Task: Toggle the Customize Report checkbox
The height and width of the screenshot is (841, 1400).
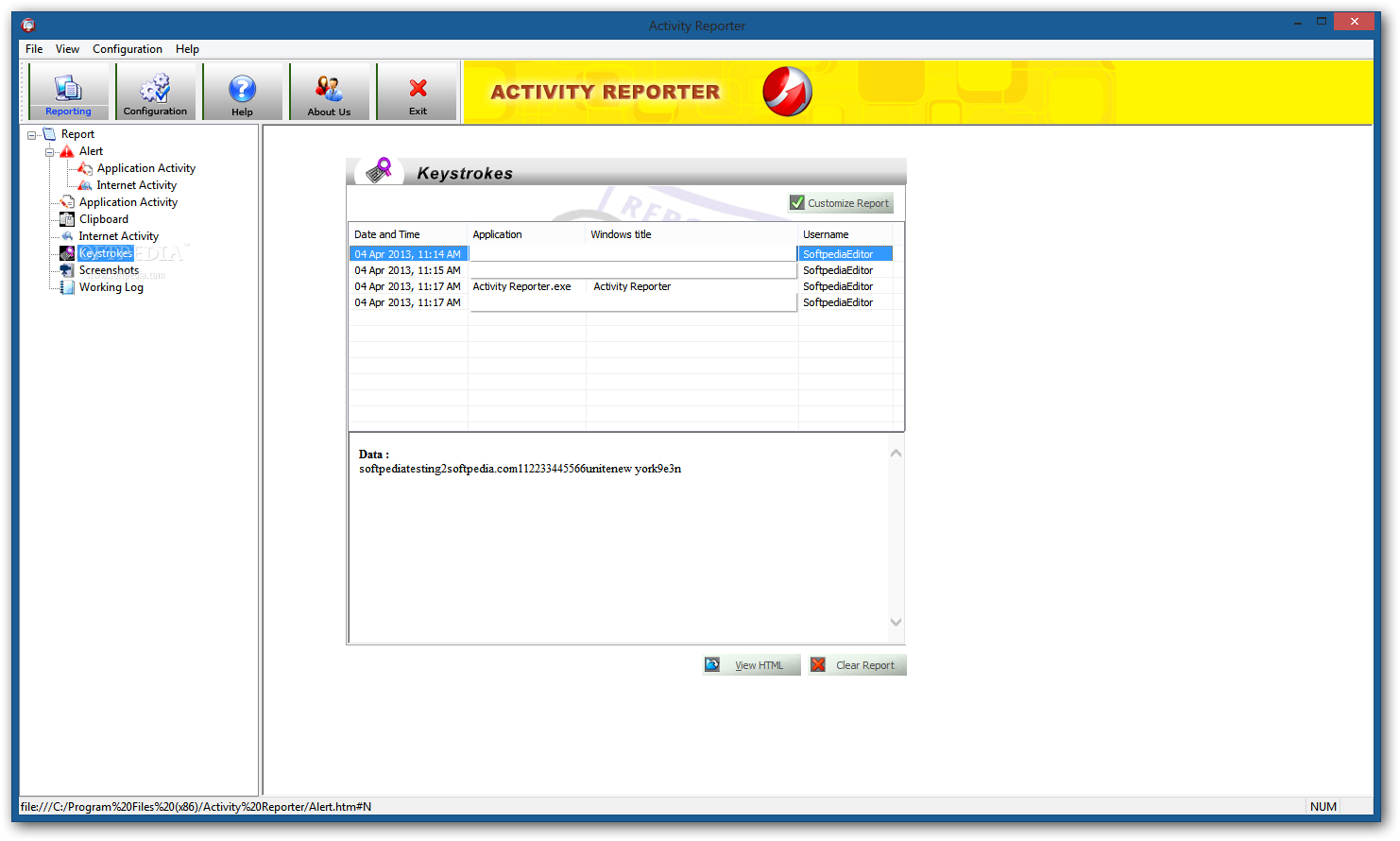Action: [797, 202]
